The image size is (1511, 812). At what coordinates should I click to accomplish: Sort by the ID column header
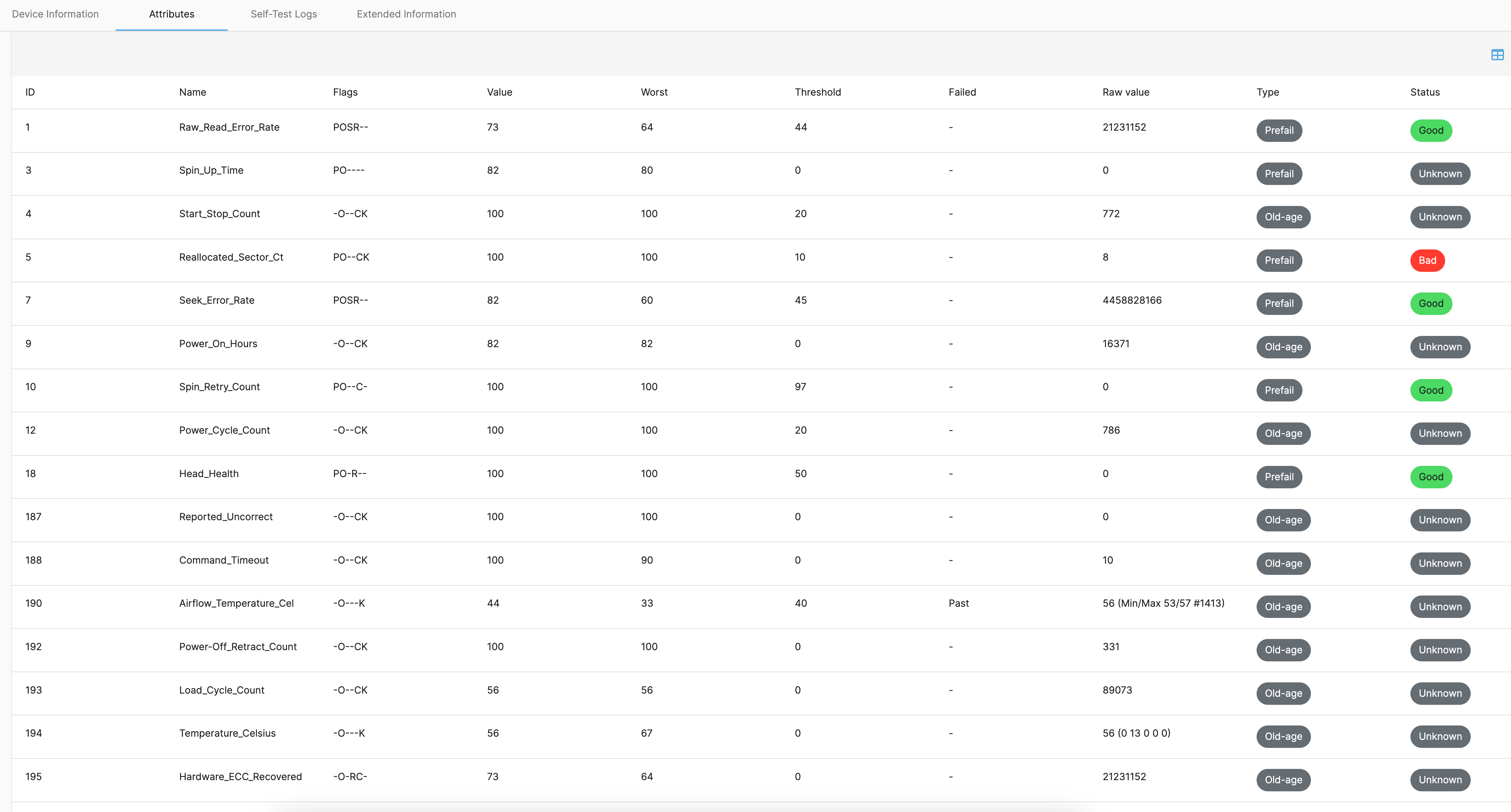[x=30, y=92]
